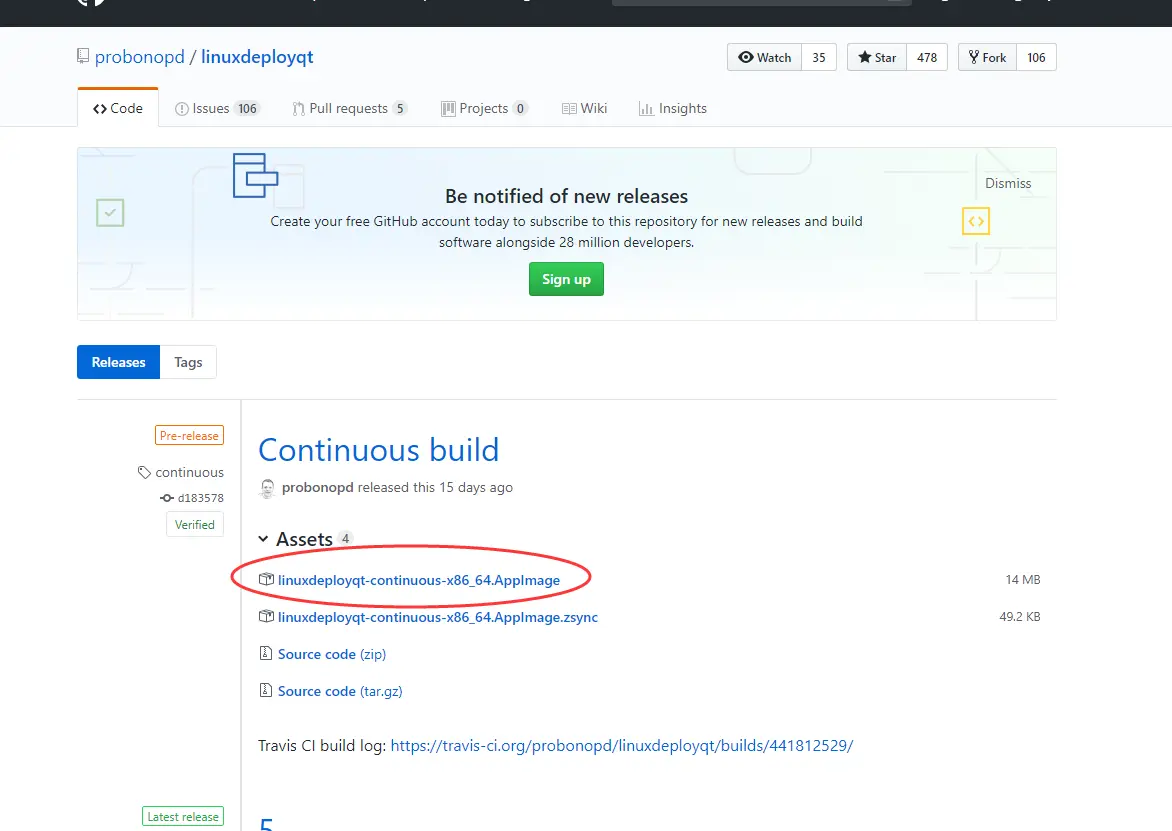Open the stargazers count 478

click(x=927, y=58)
